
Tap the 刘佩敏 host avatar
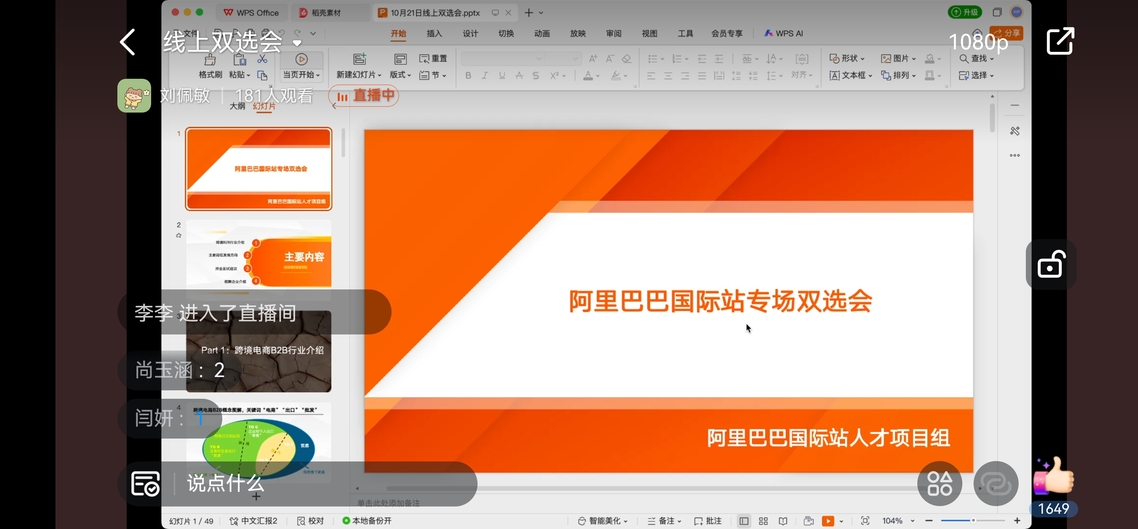pyautogui.click(x=134, y=96)
